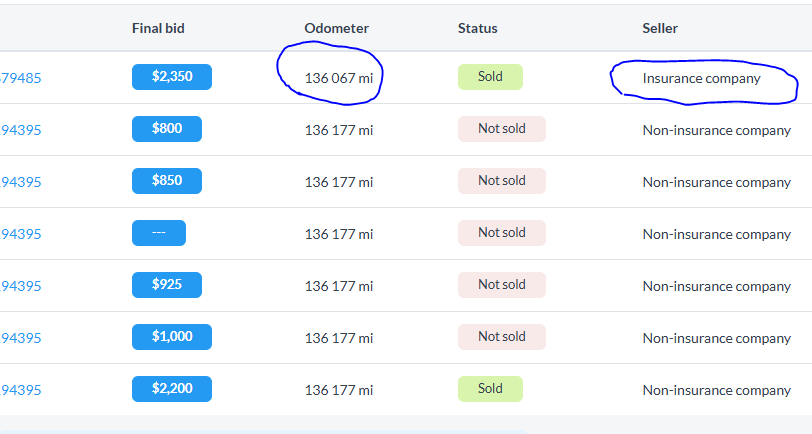The height and width of the screenshot is (434, 812).
Task: Select the Not sold badge beside the $925 bid
Action: tap(501, 285)
